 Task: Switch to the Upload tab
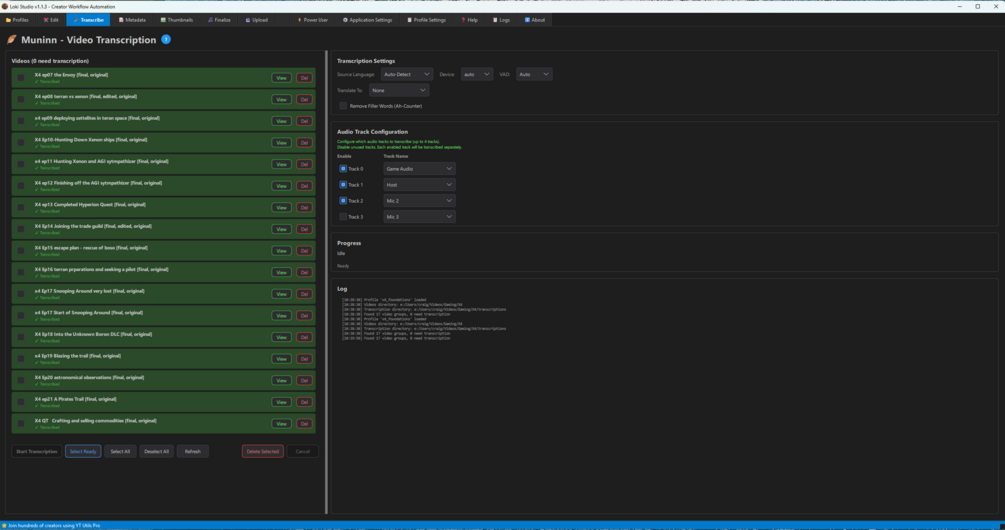256,20
